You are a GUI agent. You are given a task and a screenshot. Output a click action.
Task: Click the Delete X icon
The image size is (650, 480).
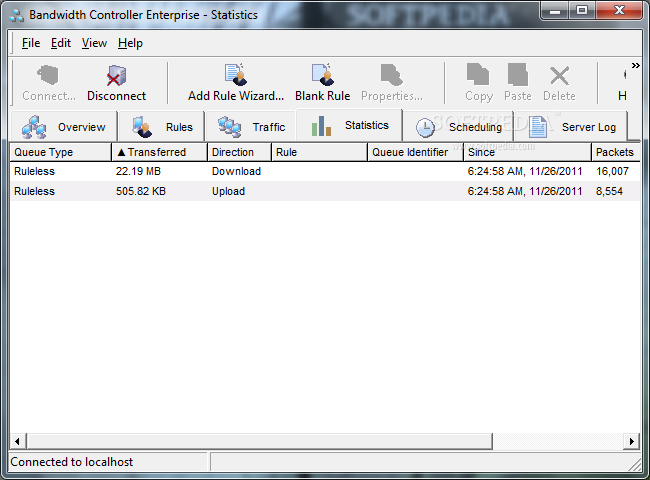559,75
